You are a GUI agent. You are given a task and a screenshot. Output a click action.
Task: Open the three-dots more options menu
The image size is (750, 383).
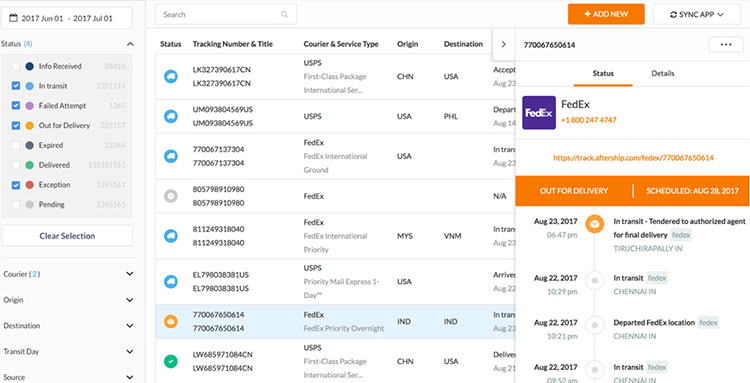click(726, 44)
